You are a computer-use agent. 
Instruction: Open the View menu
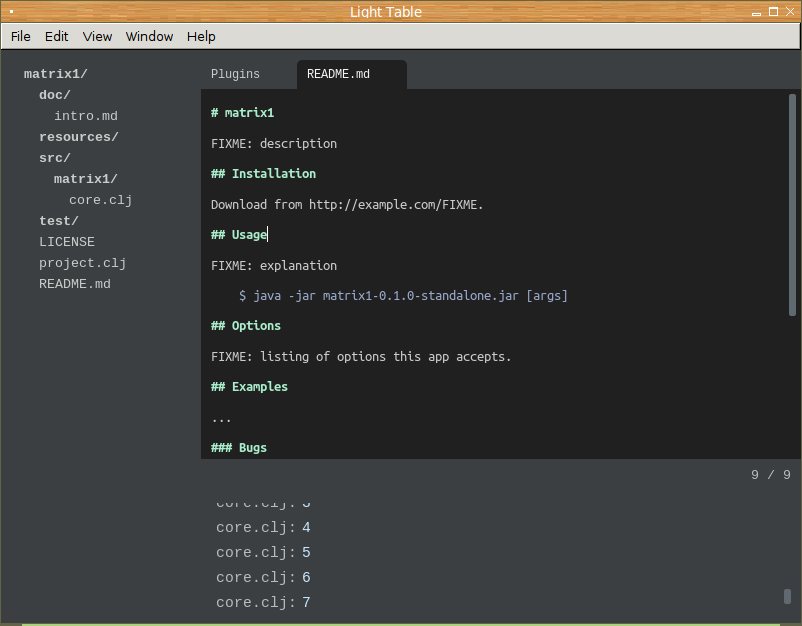97,36
